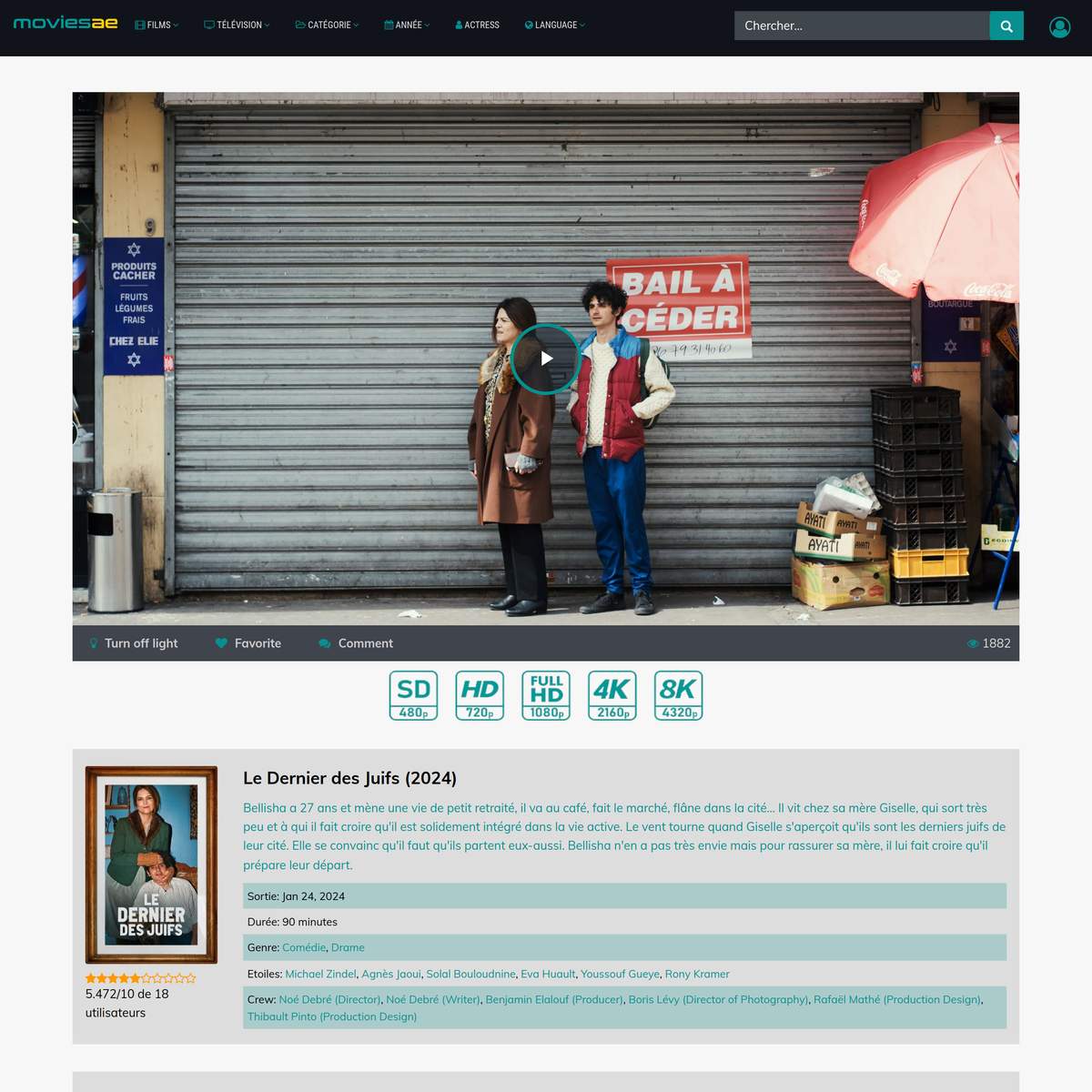The image size is (1092, 1092).
Task: Select 8K 4320p quality badge
Action: tap(679, 696)
